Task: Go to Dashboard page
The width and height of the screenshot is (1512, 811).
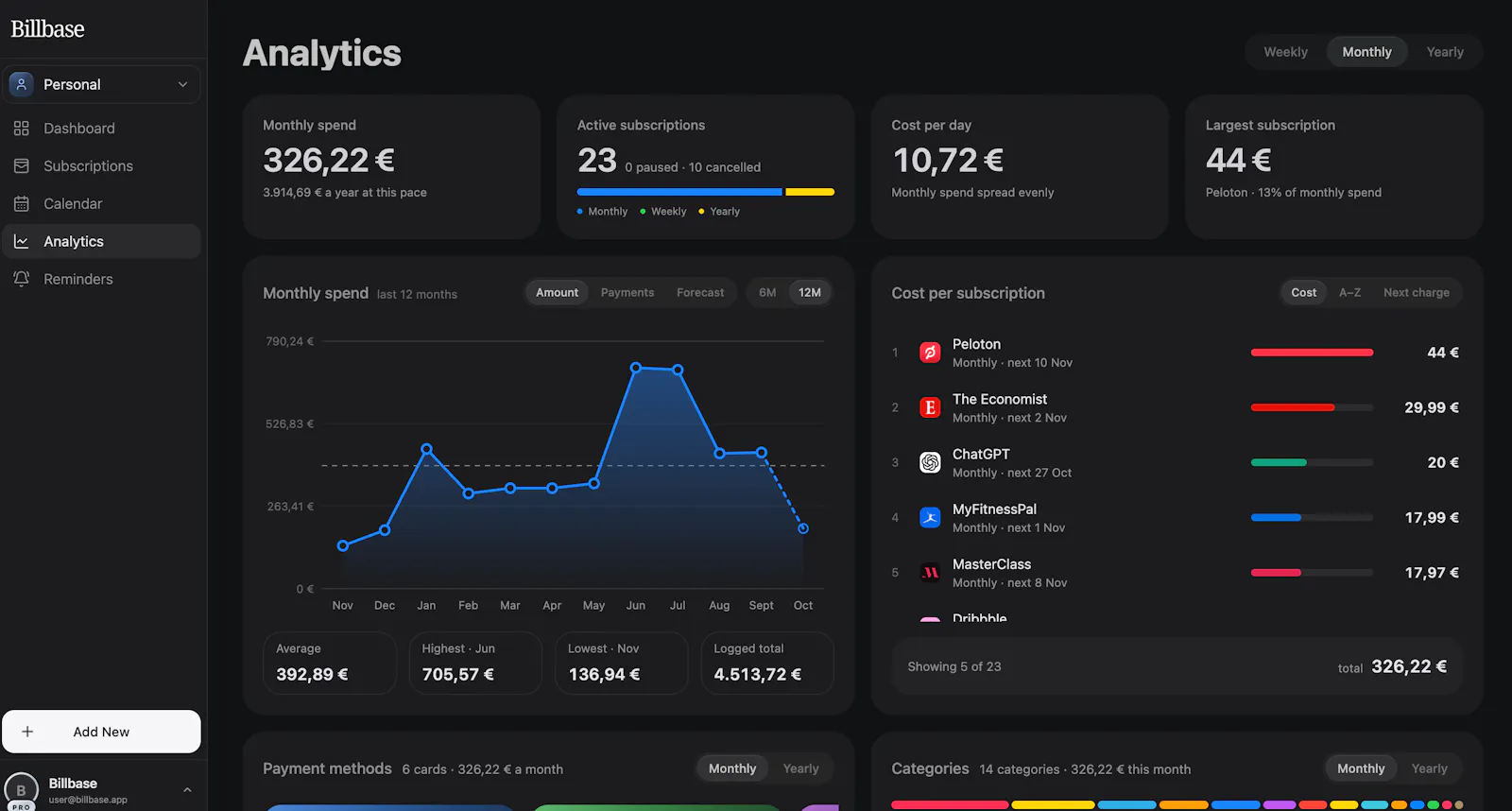Action: pyautogui.click(x=101, y=129)
